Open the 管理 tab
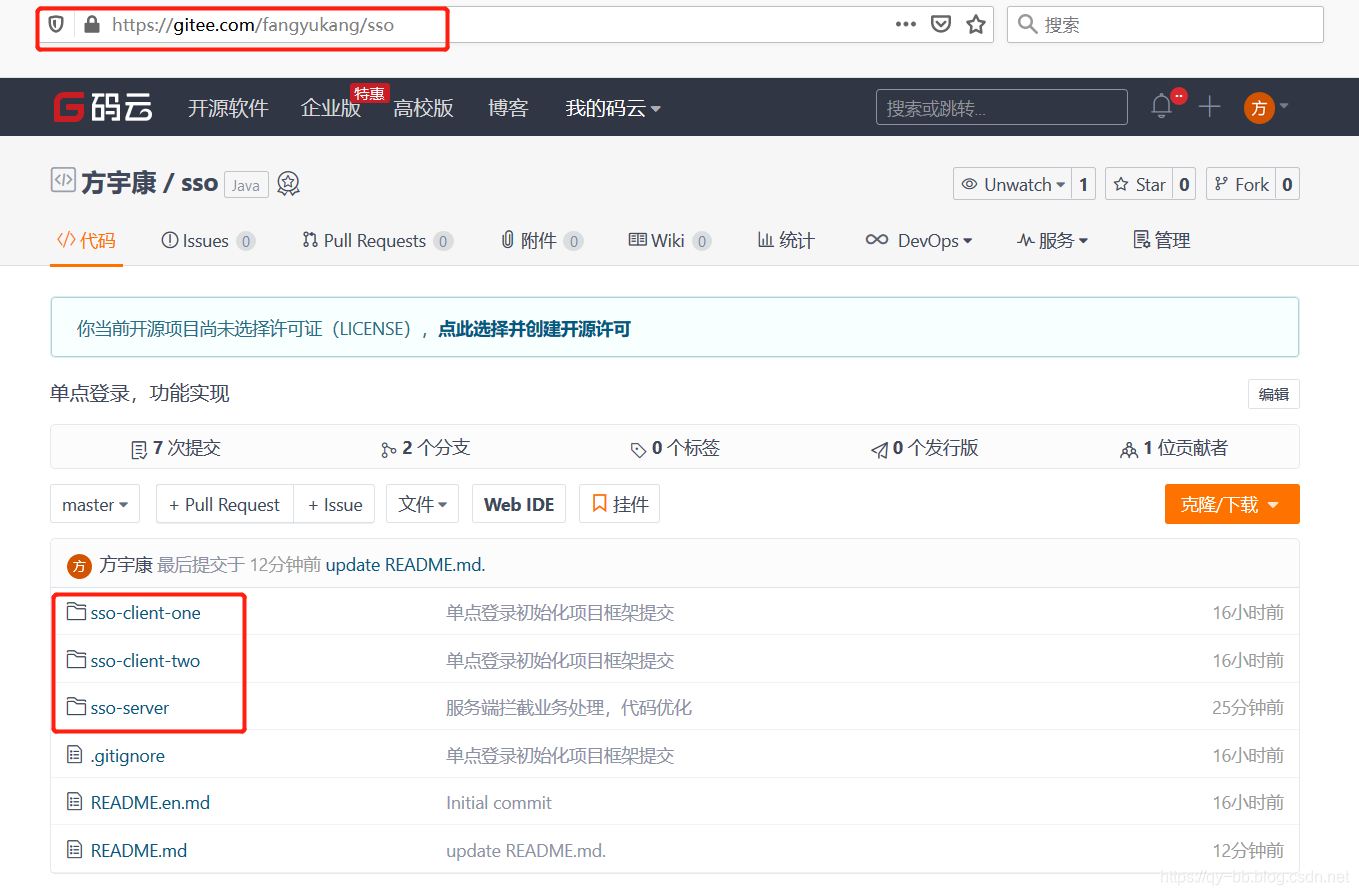 tap(1161, 240)
